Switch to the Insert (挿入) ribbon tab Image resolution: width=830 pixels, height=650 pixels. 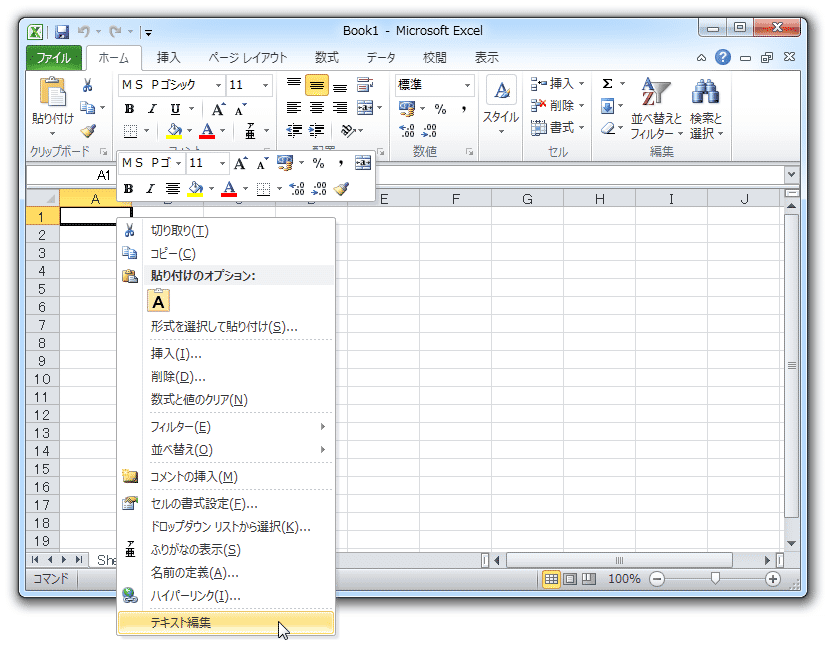pyautogui.click(x=168, y=58)
